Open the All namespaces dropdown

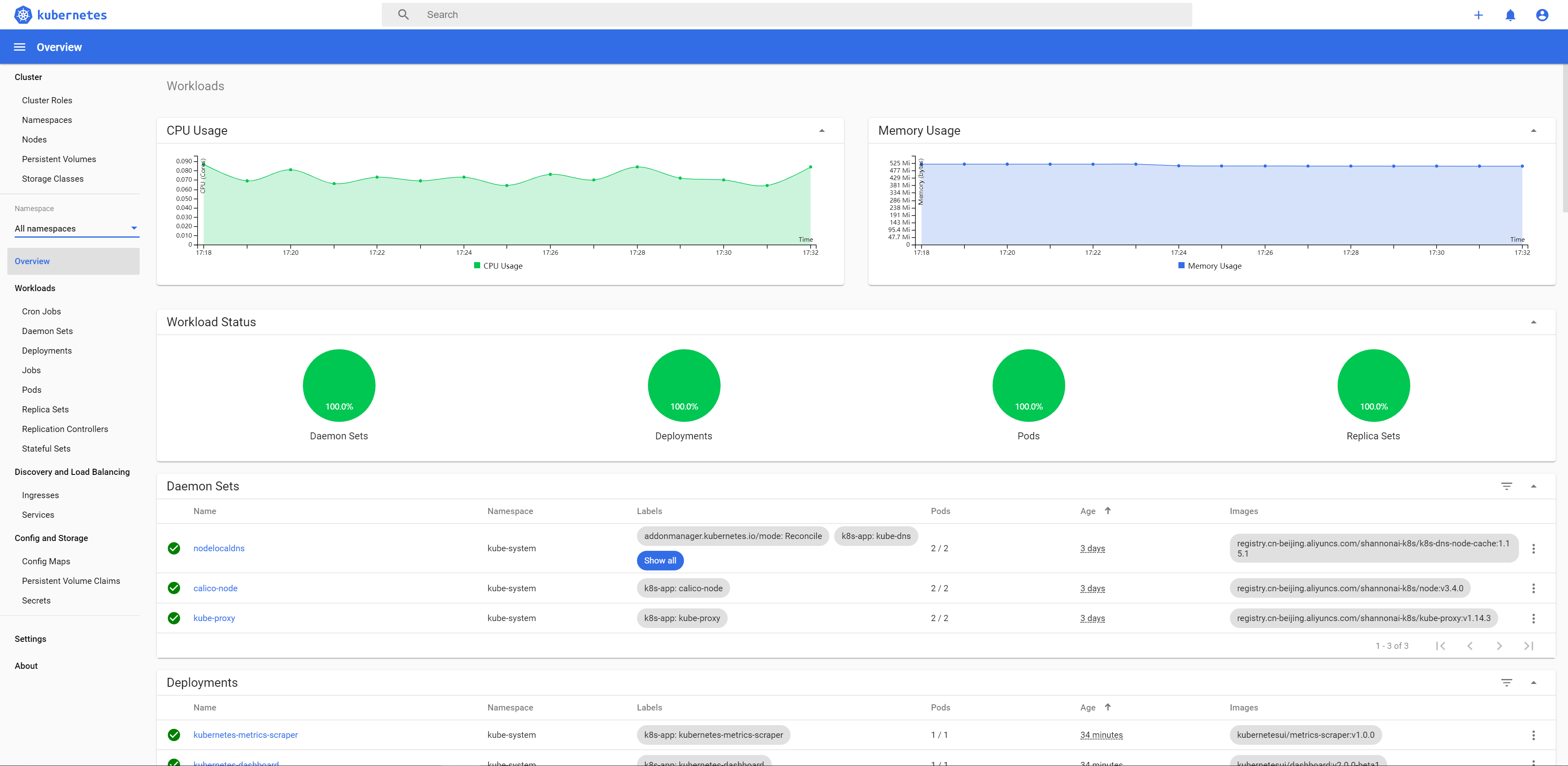click(77, 228)
